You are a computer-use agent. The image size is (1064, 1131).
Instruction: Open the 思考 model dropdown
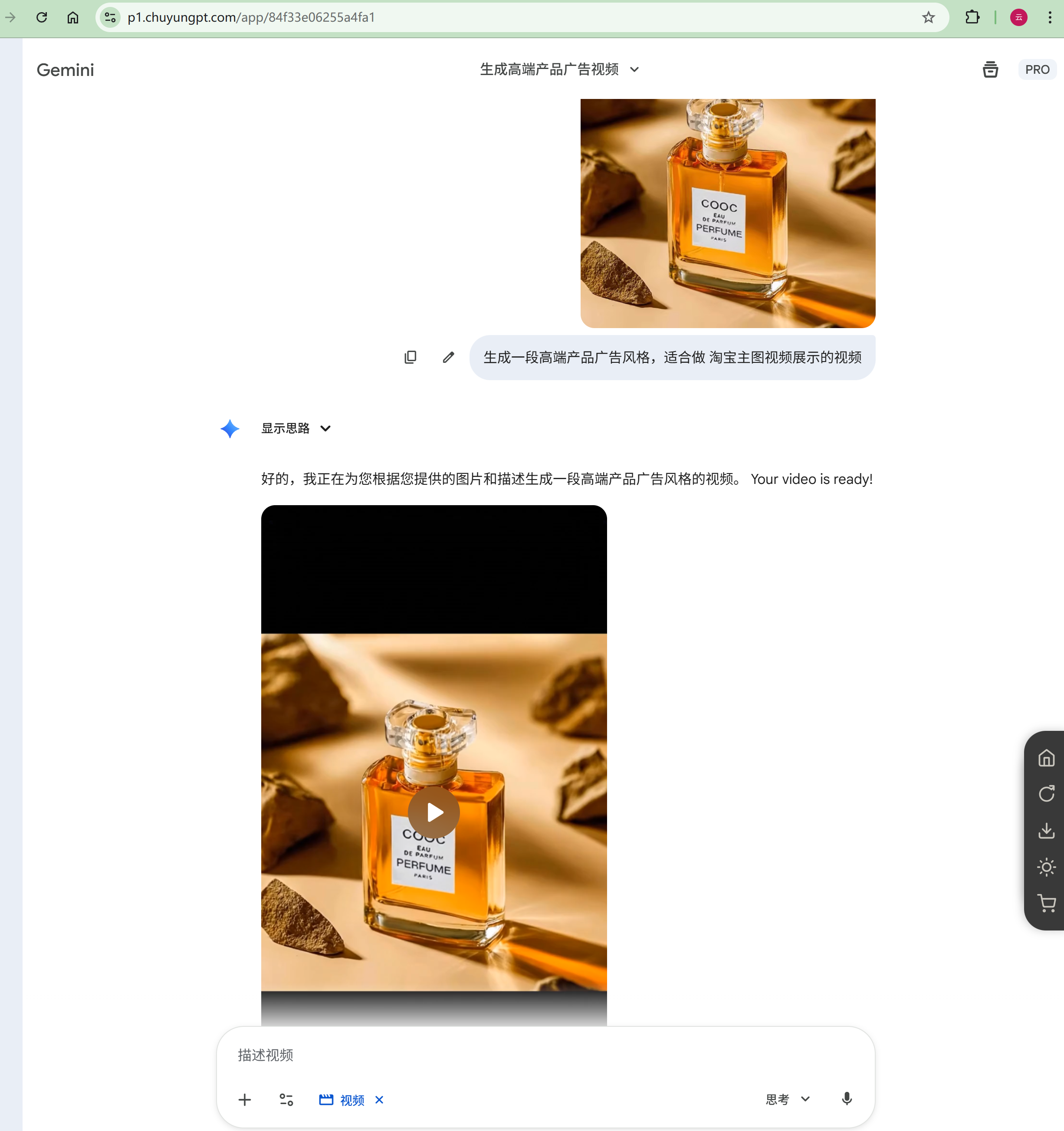788,1099
